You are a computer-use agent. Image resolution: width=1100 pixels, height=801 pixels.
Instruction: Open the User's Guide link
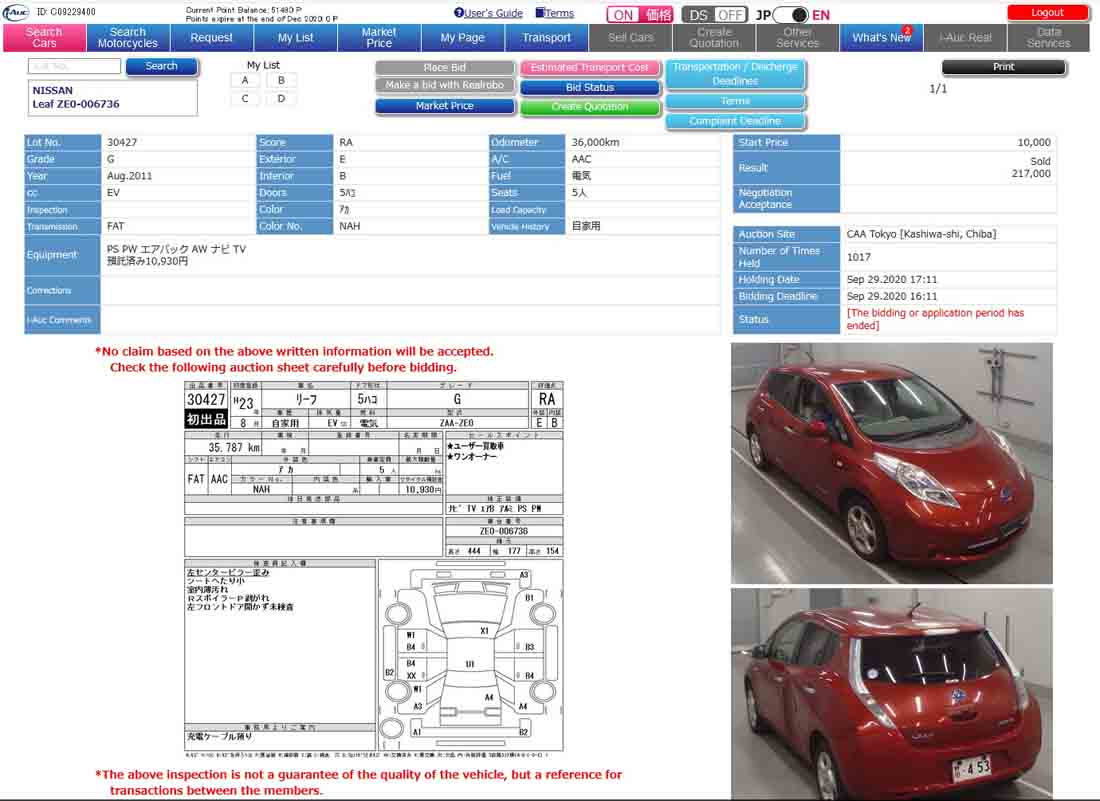point(488,13)
